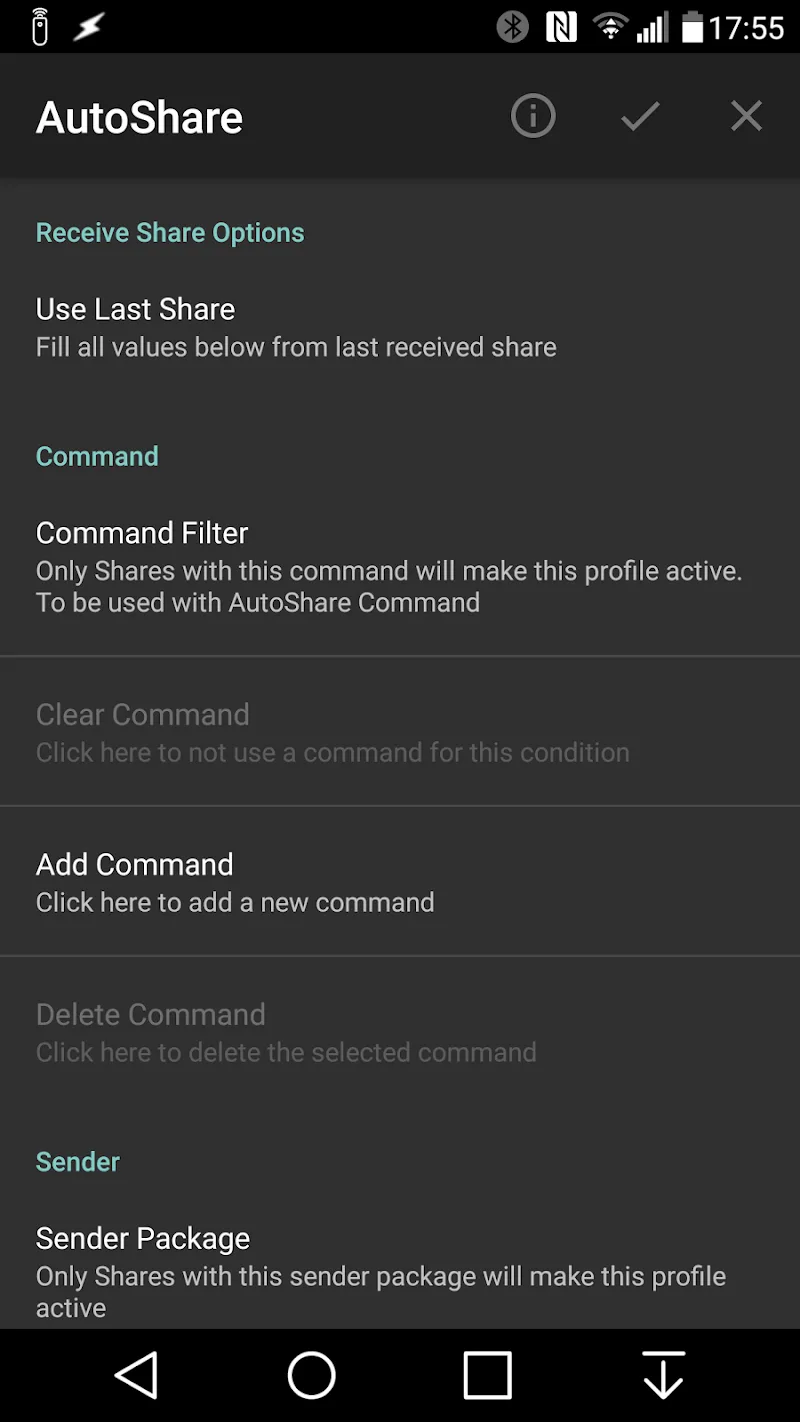Image resolution: width=800 pixels, height=1422 pixels.
Task: Select Use Last Share to fill values
Action: [296, 325]
